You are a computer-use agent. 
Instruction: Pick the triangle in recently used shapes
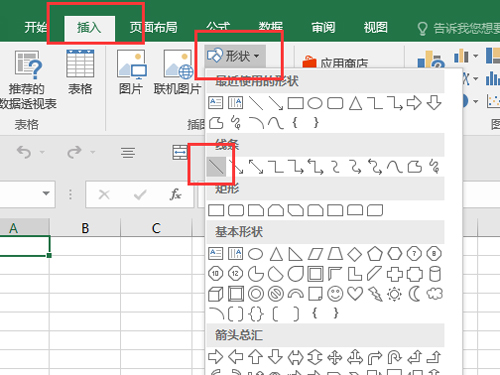point(355,103)
